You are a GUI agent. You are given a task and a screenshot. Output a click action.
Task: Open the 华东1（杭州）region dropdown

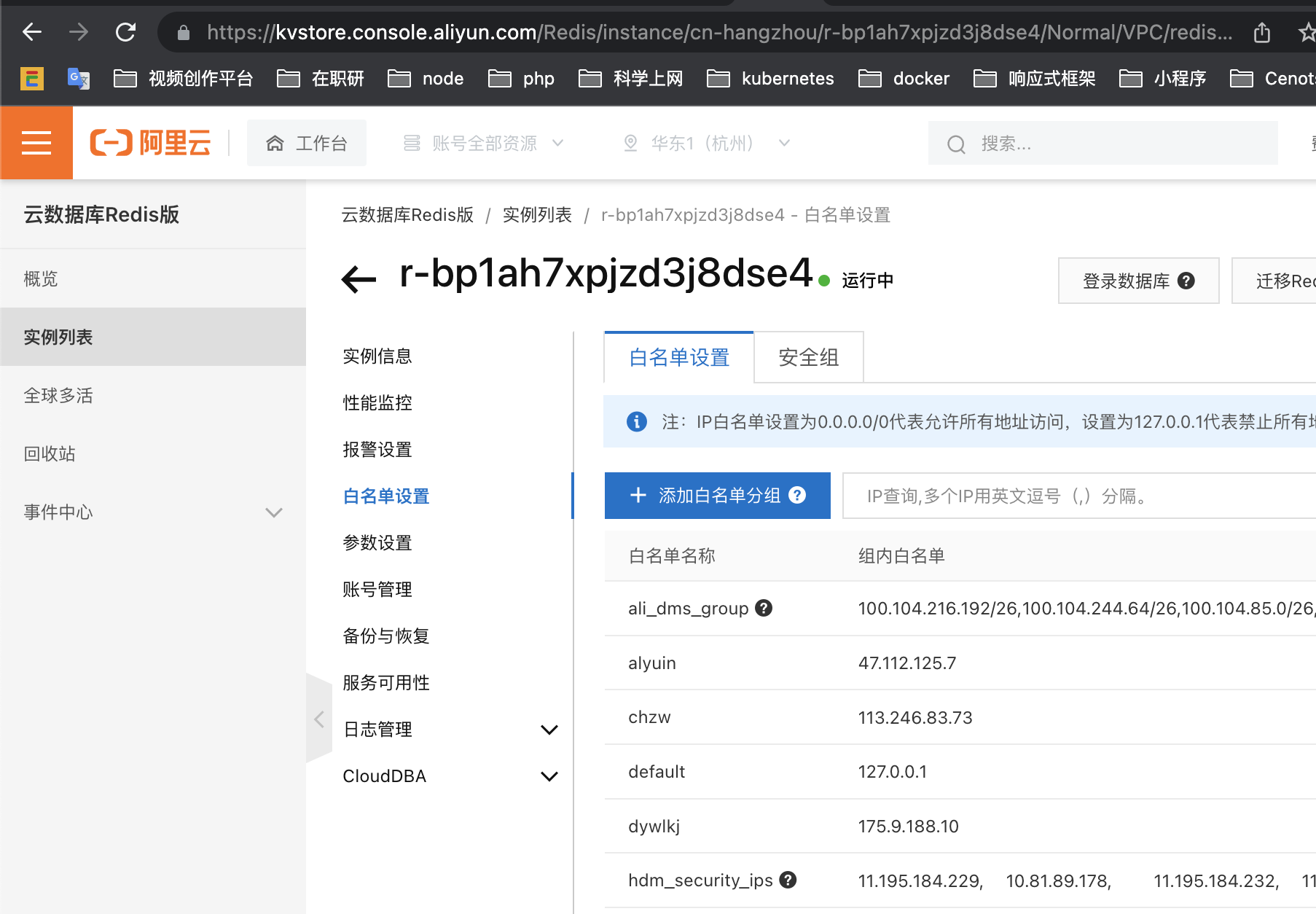pyautogui.click(x=706, y=143)
